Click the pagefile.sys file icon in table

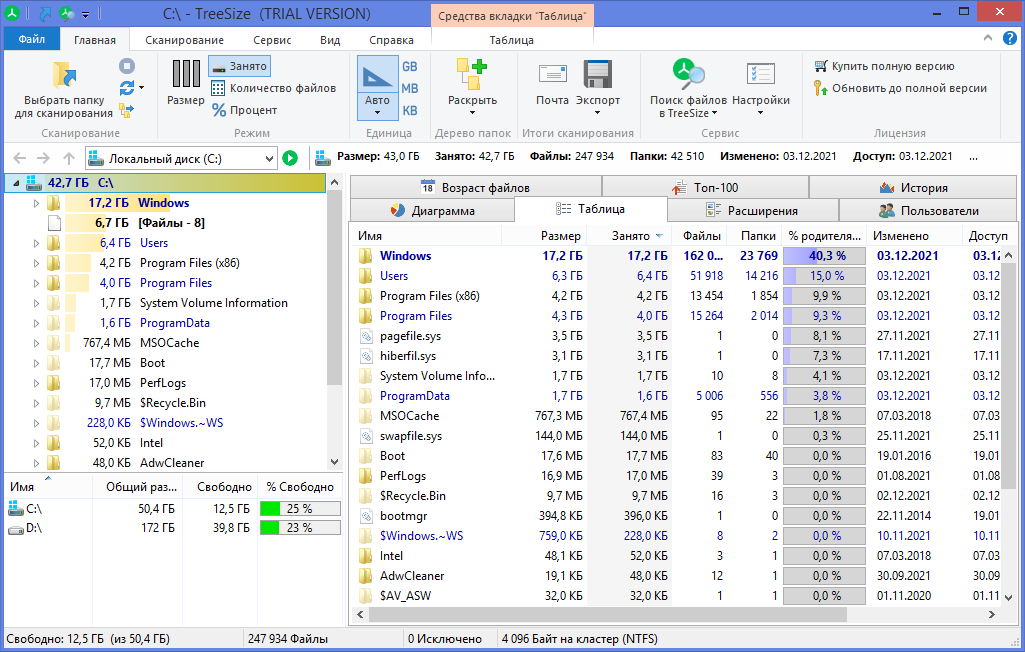coord(366,336)
